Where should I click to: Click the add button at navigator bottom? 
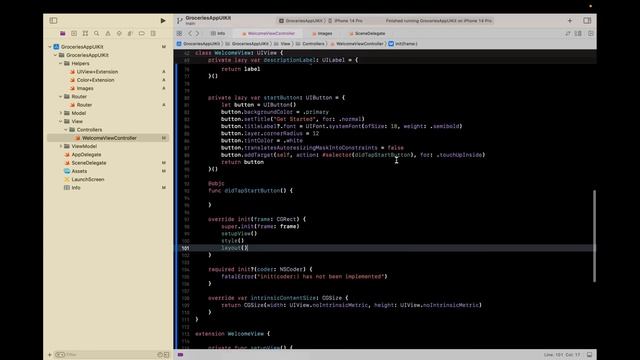pos(50,355)
